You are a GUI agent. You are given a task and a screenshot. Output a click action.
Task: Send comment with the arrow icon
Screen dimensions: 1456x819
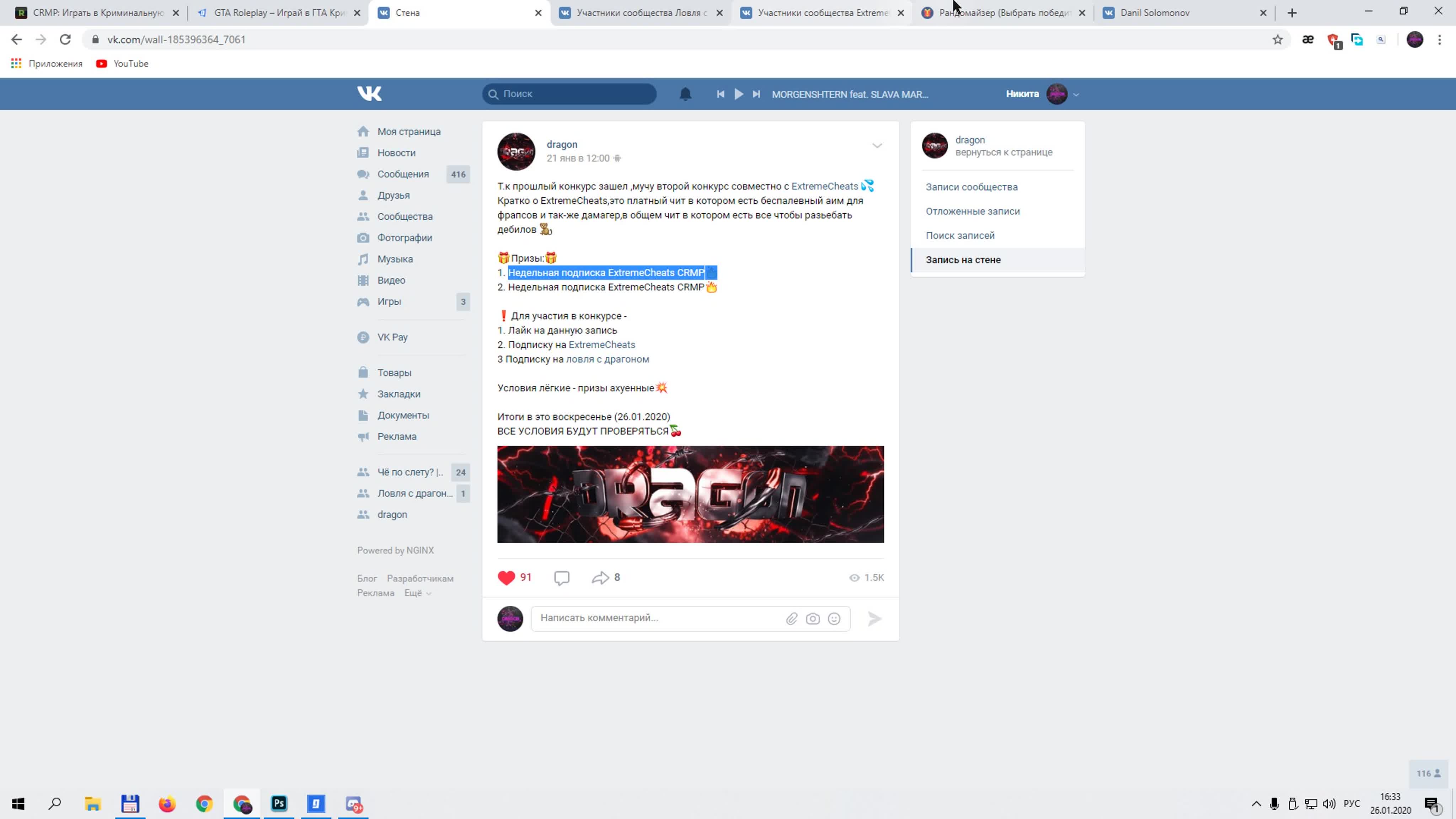[874, 619]
